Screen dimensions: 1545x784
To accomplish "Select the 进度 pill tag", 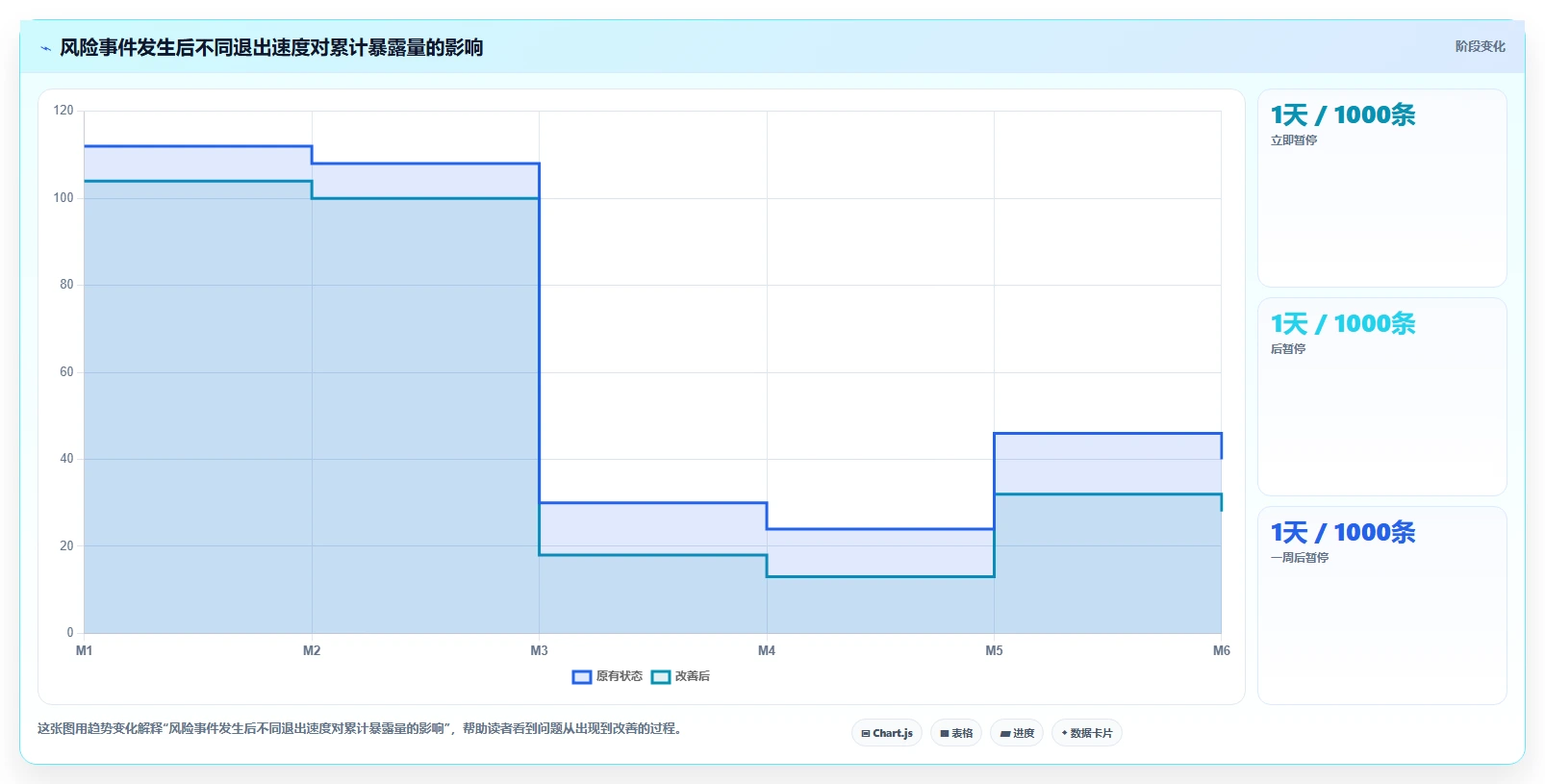I will click(1017, 733).
